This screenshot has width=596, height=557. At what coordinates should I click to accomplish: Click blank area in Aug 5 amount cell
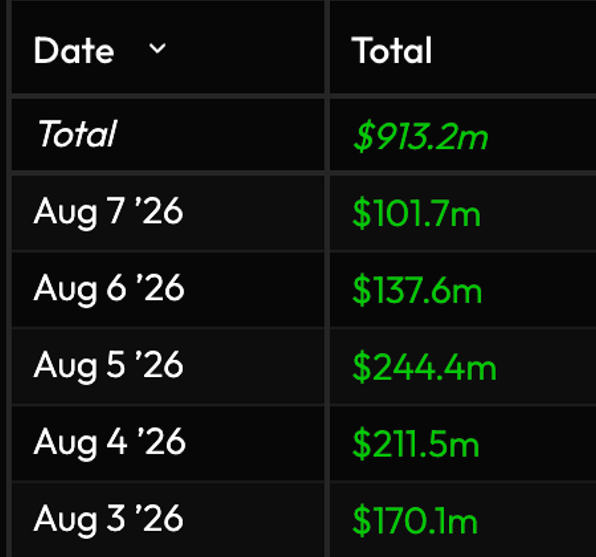pyautogui.click(x=547, y=367)
